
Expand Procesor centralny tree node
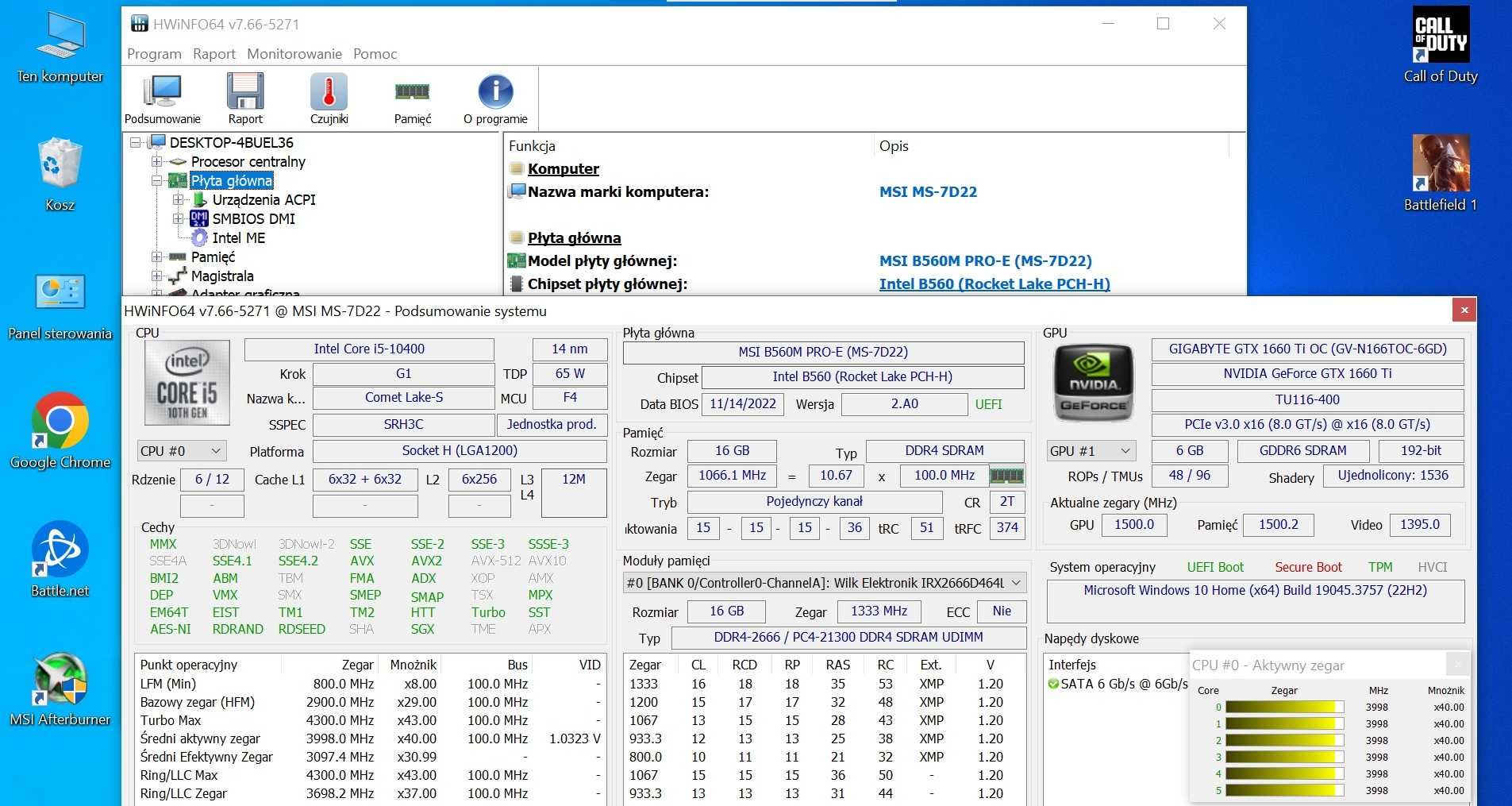157,161
